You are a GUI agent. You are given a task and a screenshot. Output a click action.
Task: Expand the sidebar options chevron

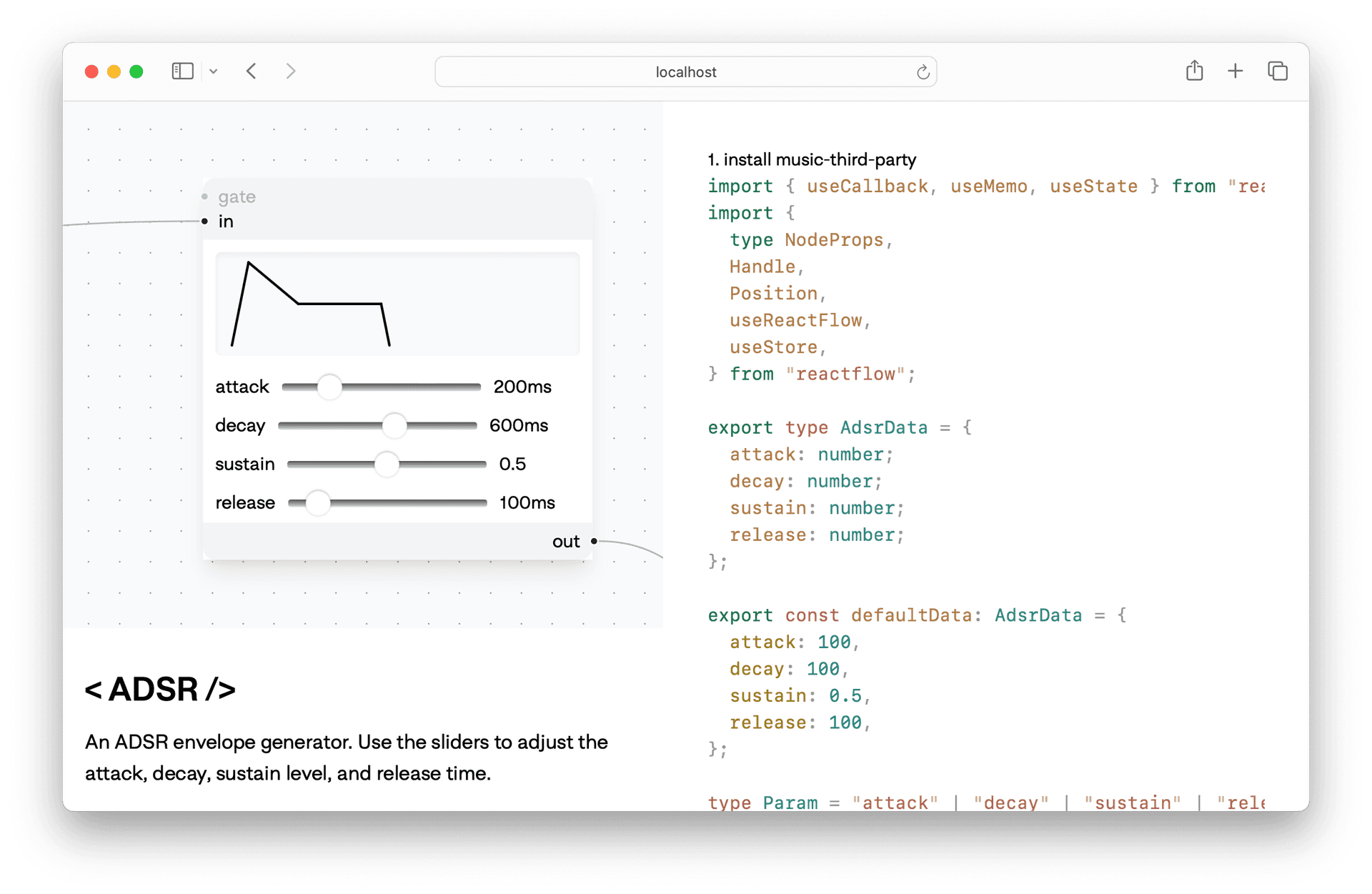click(x=213, y=71)
